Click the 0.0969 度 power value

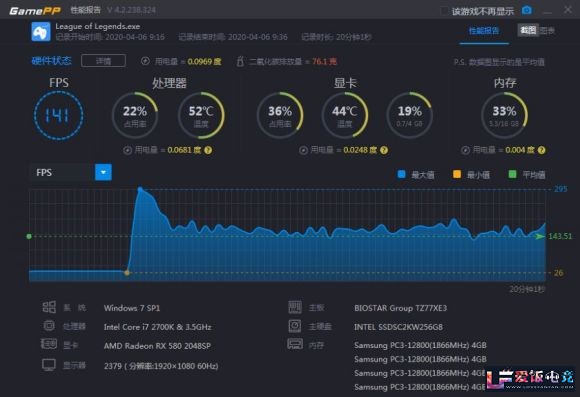click(205, 61)
